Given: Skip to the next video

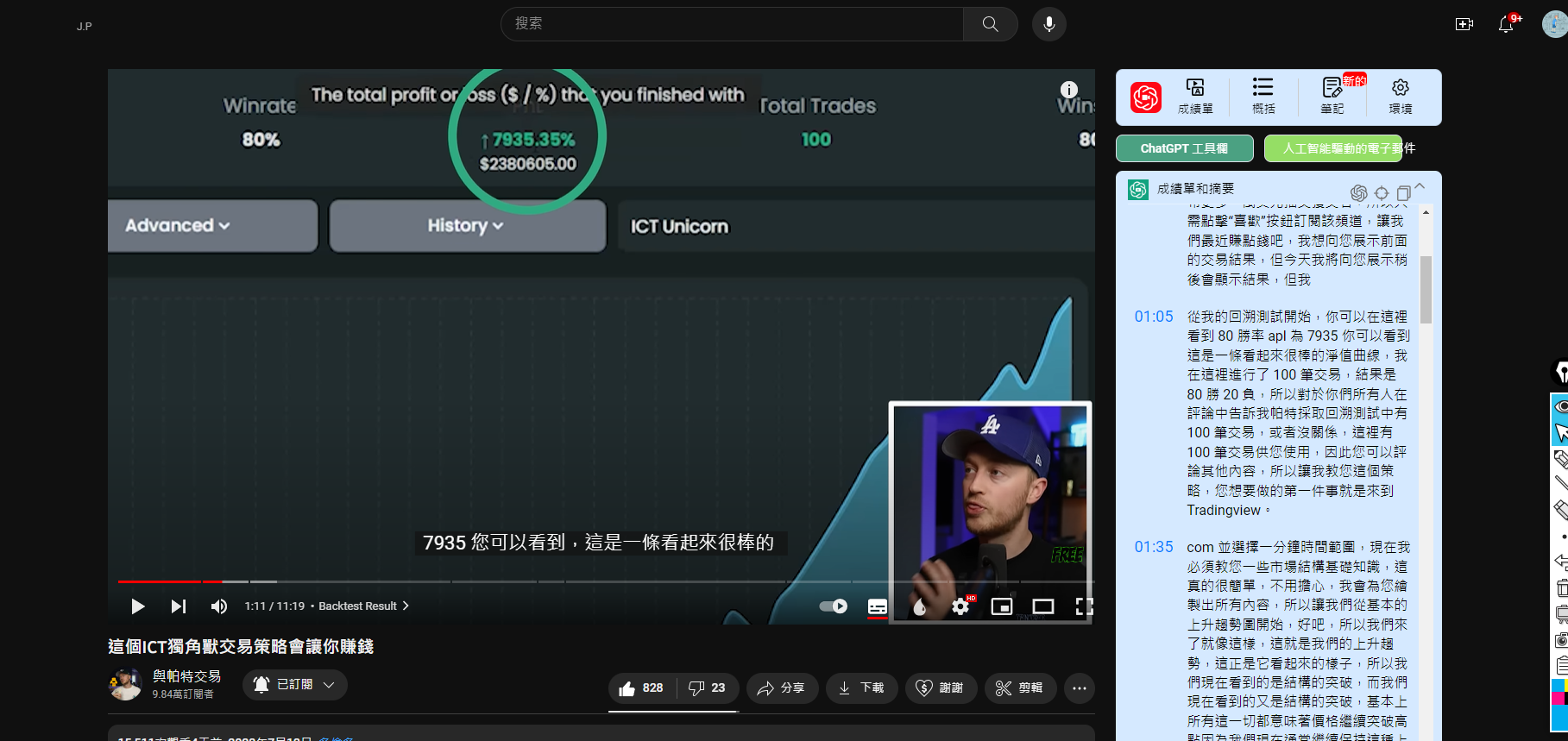Looking at the screenshot, I should pos(178,606).
